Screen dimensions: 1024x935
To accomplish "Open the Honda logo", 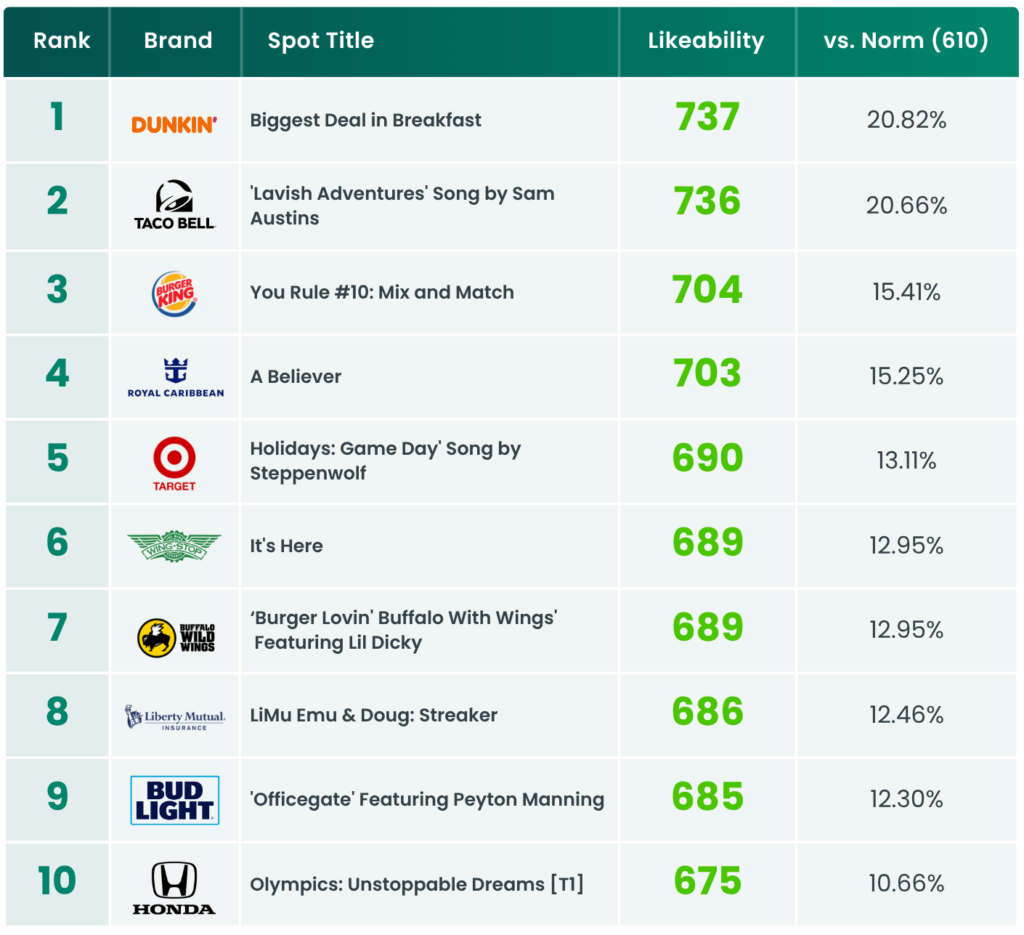I will tap(174, 887).
